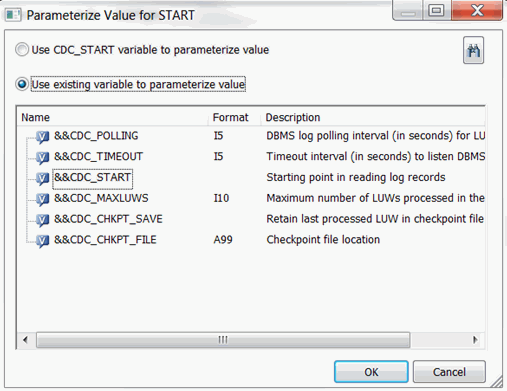Dismiss dialog with Cancel button

point(449,372)
